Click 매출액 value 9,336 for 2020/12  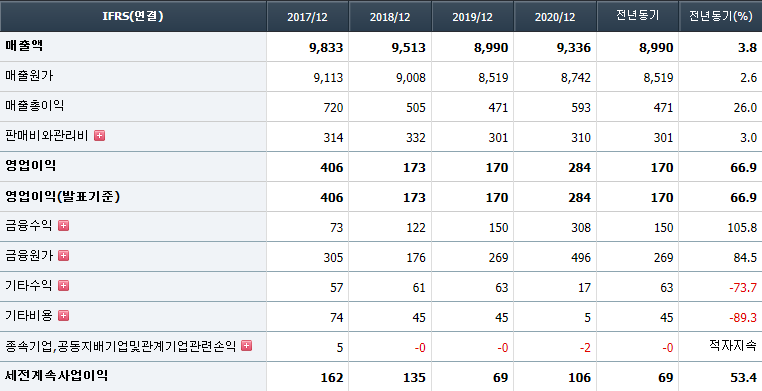[573, 48]
